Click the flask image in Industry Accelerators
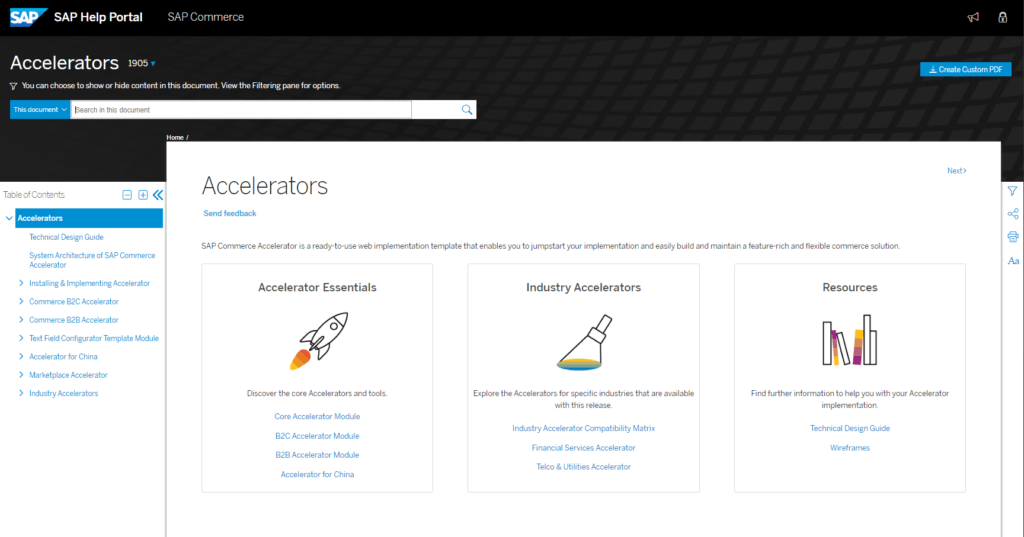 click(x=584, y=342)
